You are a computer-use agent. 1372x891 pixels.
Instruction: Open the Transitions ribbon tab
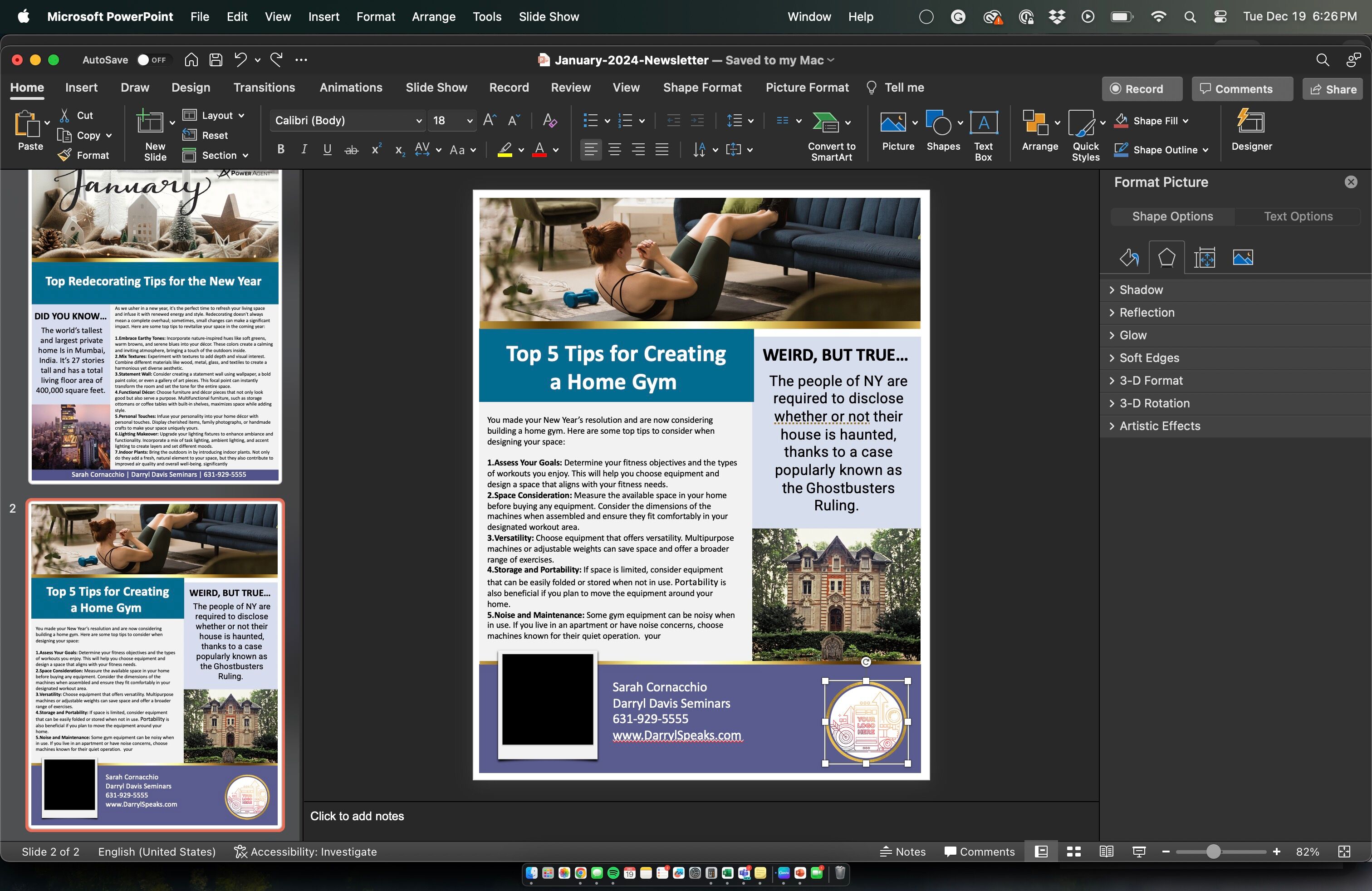(264, 88)
